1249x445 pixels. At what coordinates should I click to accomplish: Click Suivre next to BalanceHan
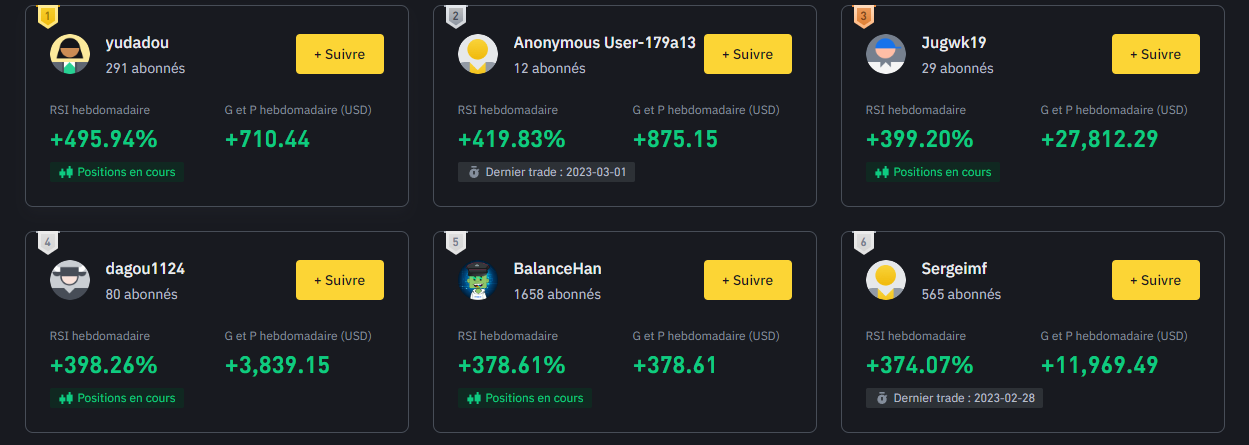point(748,280)
